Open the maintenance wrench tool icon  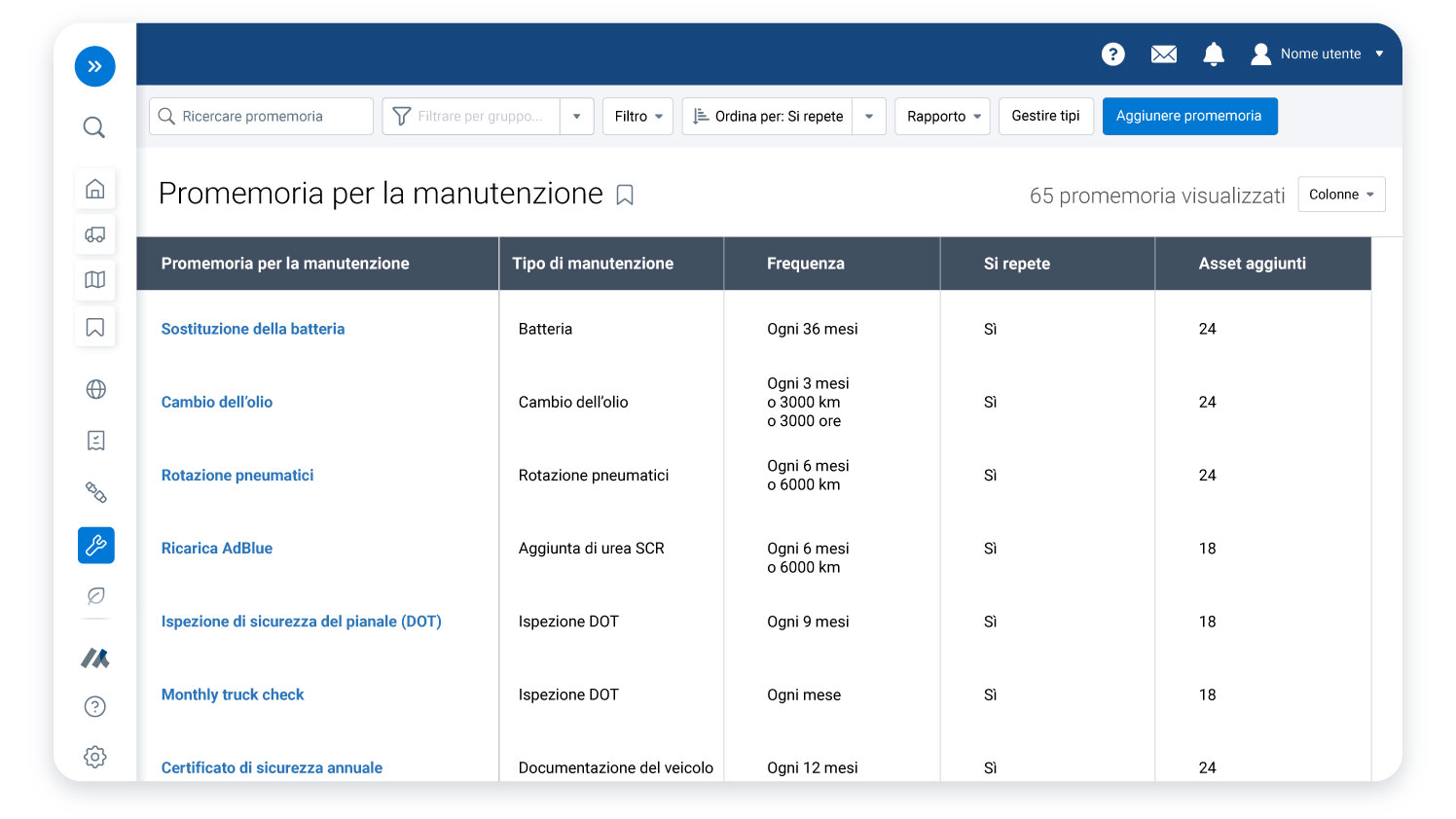94,545
